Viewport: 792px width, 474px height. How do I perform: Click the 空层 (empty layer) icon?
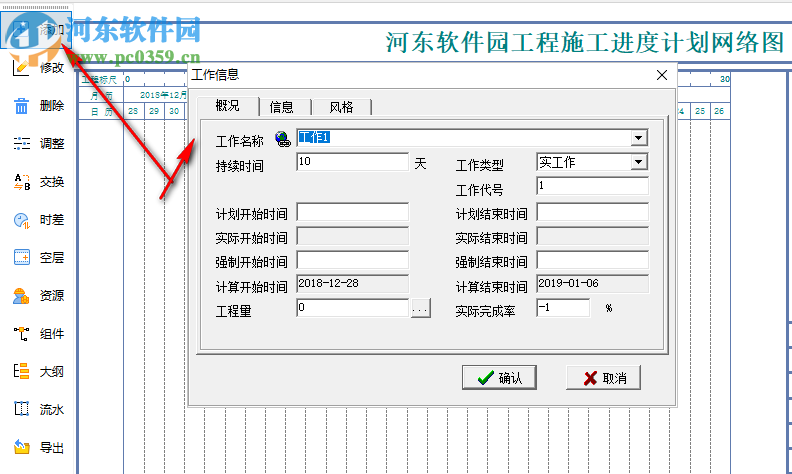click(x=21, y=258)
